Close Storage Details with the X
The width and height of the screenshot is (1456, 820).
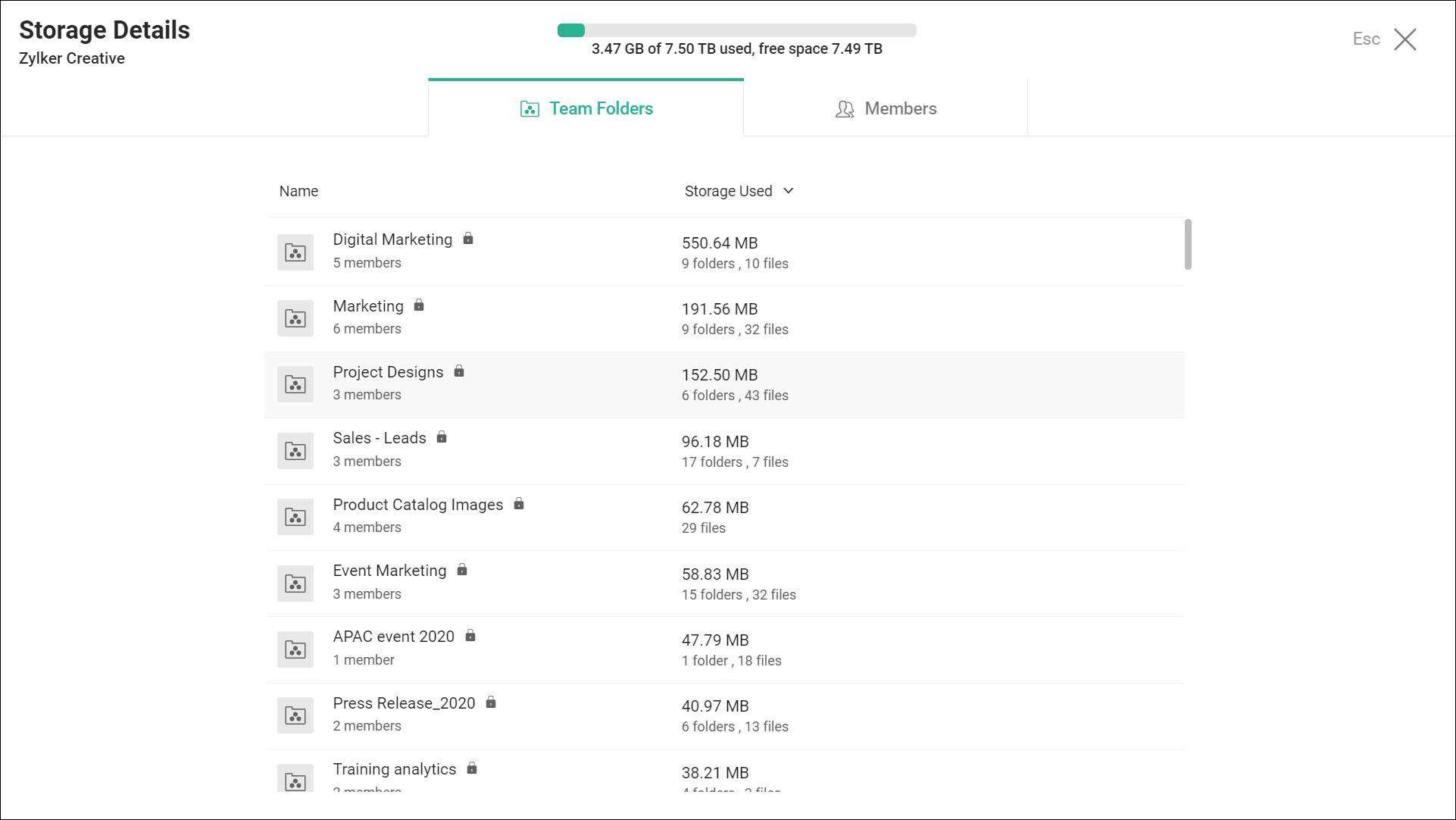click(x=1405, y=39)
